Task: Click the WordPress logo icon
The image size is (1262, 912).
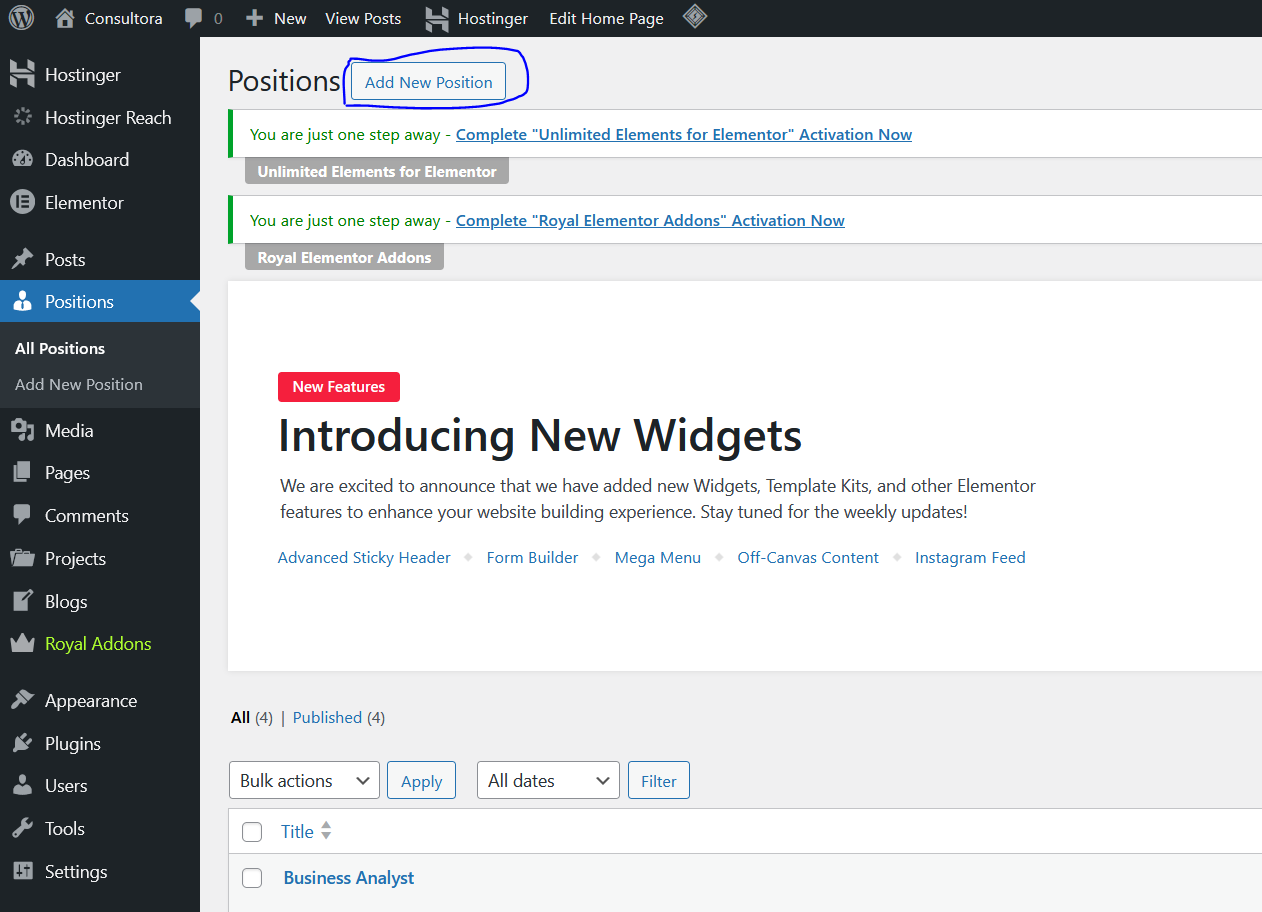Action: (x=21, y=18)
